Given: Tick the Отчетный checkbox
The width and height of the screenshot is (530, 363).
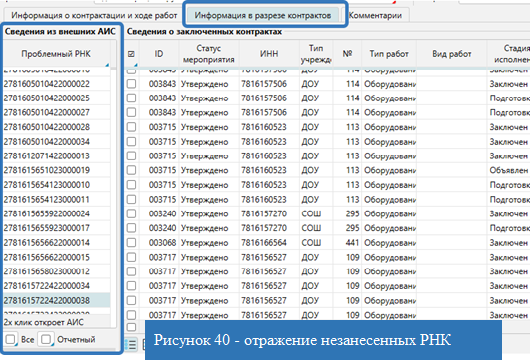Looking at the screenshot, I should click(46, 339).
